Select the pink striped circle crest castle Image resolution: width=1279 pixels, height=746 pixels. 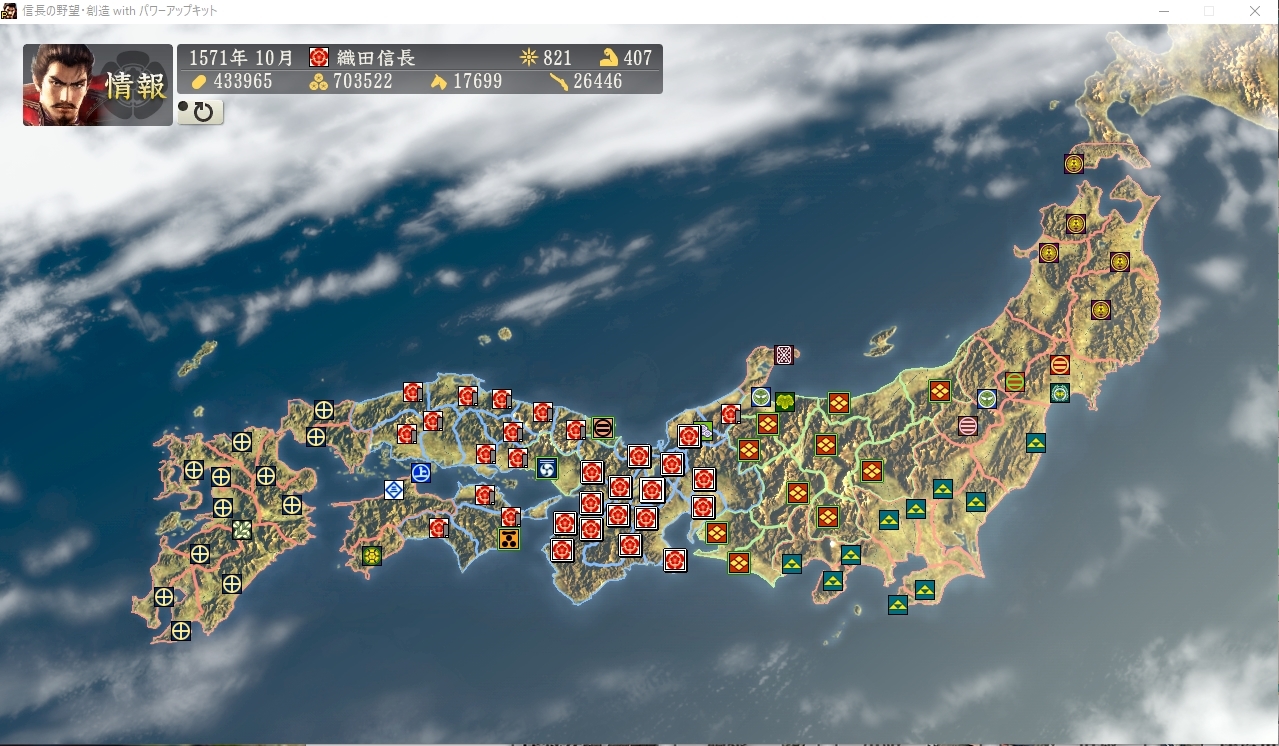[968, 425]
